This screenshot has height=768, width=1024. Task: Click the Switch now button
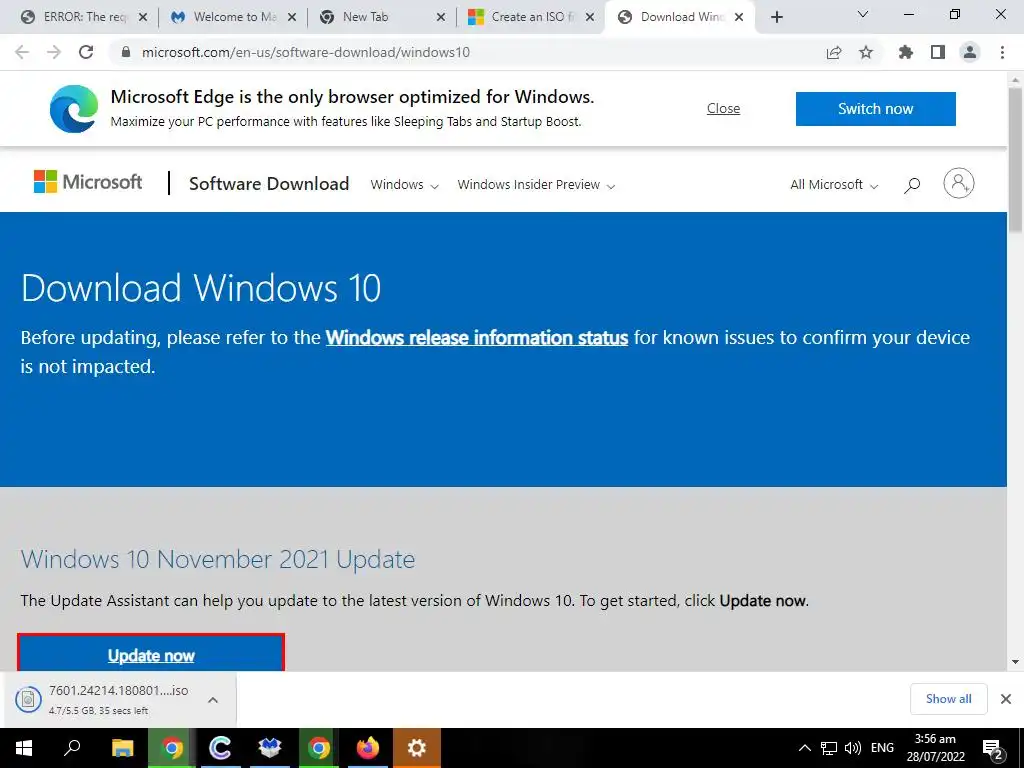[x=876, y=108]
